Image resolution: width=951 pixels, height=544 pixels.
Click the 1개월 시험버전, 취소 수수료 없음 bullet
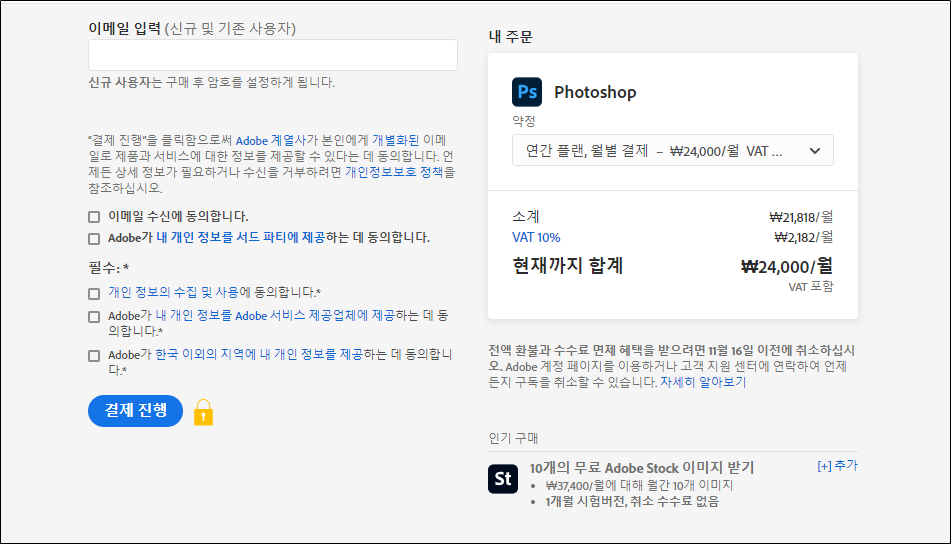[631, 502]
